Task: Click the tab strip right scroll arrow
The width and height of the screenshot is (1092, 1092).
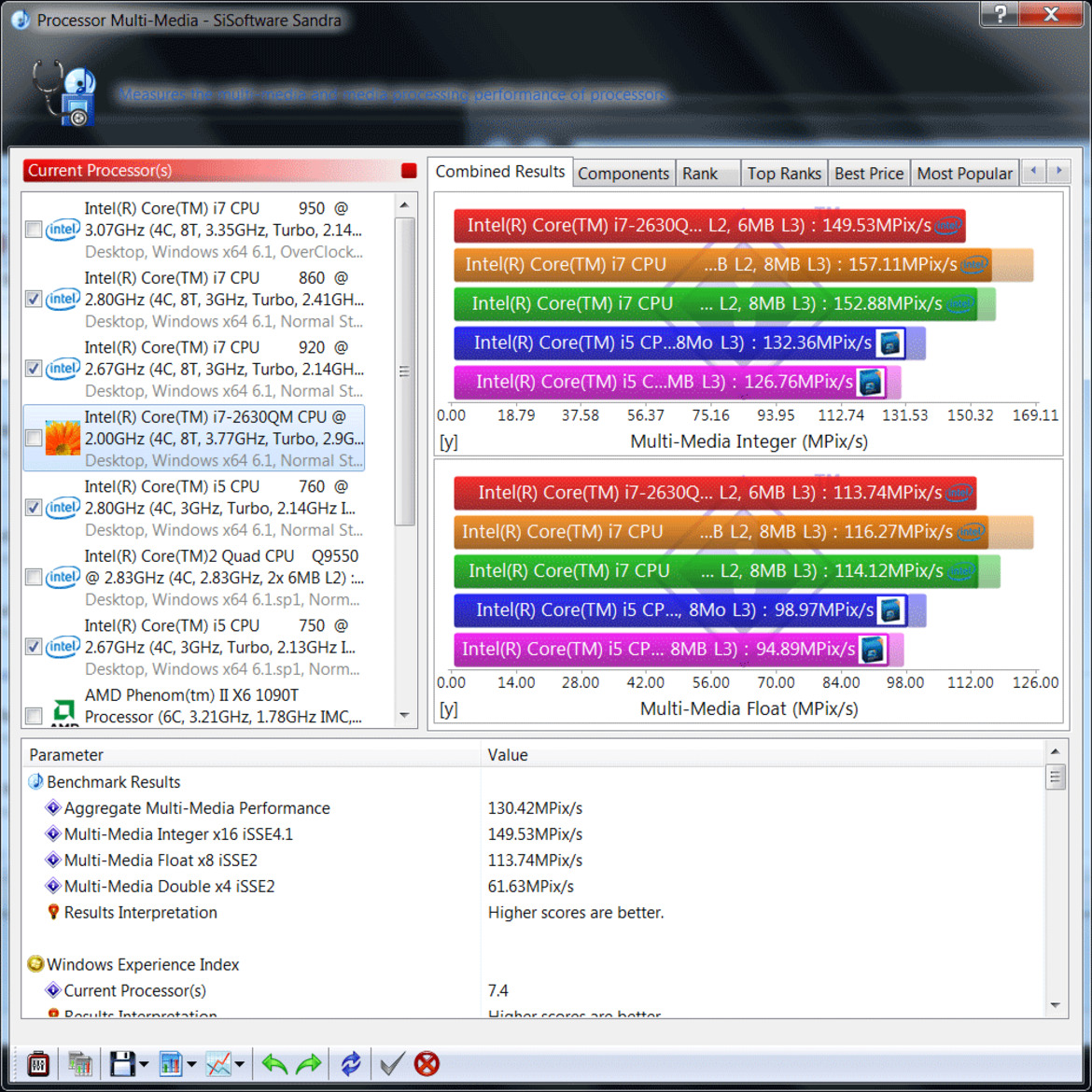Action: 1058,172
